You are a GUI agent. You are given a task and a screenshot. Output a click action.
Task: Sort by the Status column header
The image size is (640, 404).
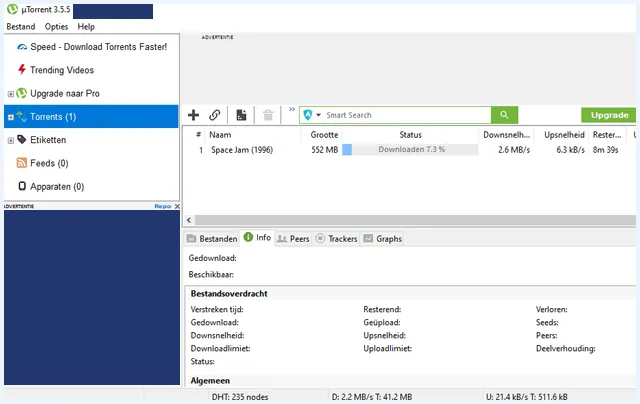click(x=411, y=135)
